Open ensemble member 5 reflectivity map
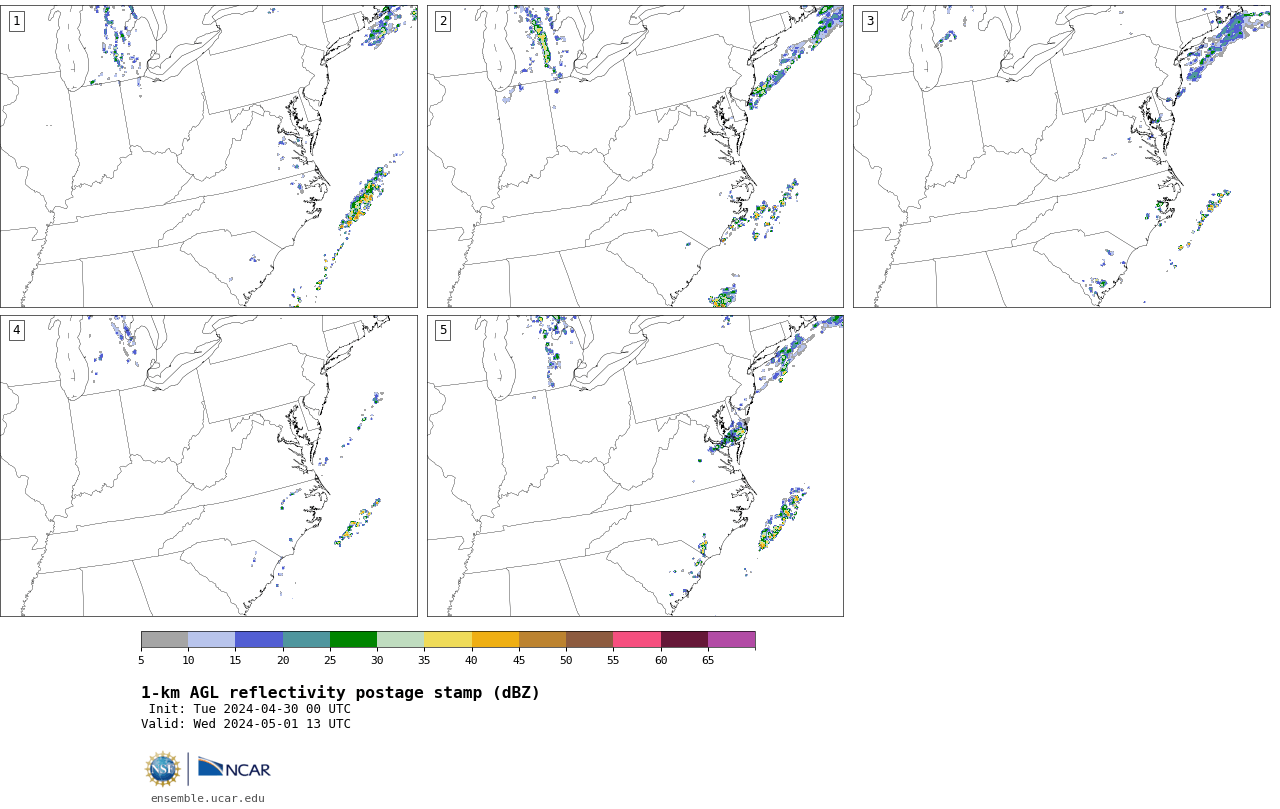The width and height of the screenshot is (1280, 809). coord(635,466)
